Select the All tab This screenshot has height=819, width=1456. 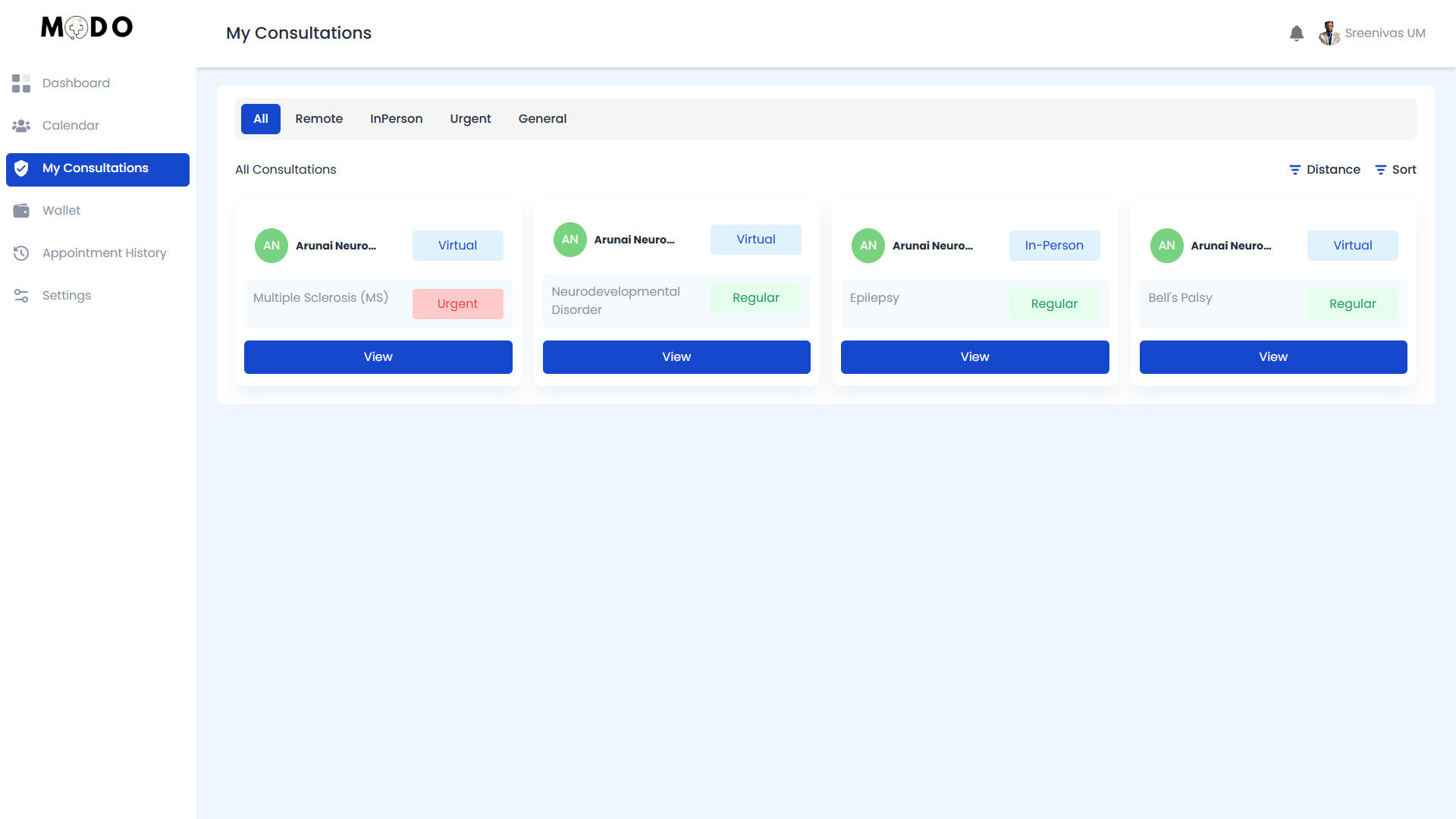[261, 119]
